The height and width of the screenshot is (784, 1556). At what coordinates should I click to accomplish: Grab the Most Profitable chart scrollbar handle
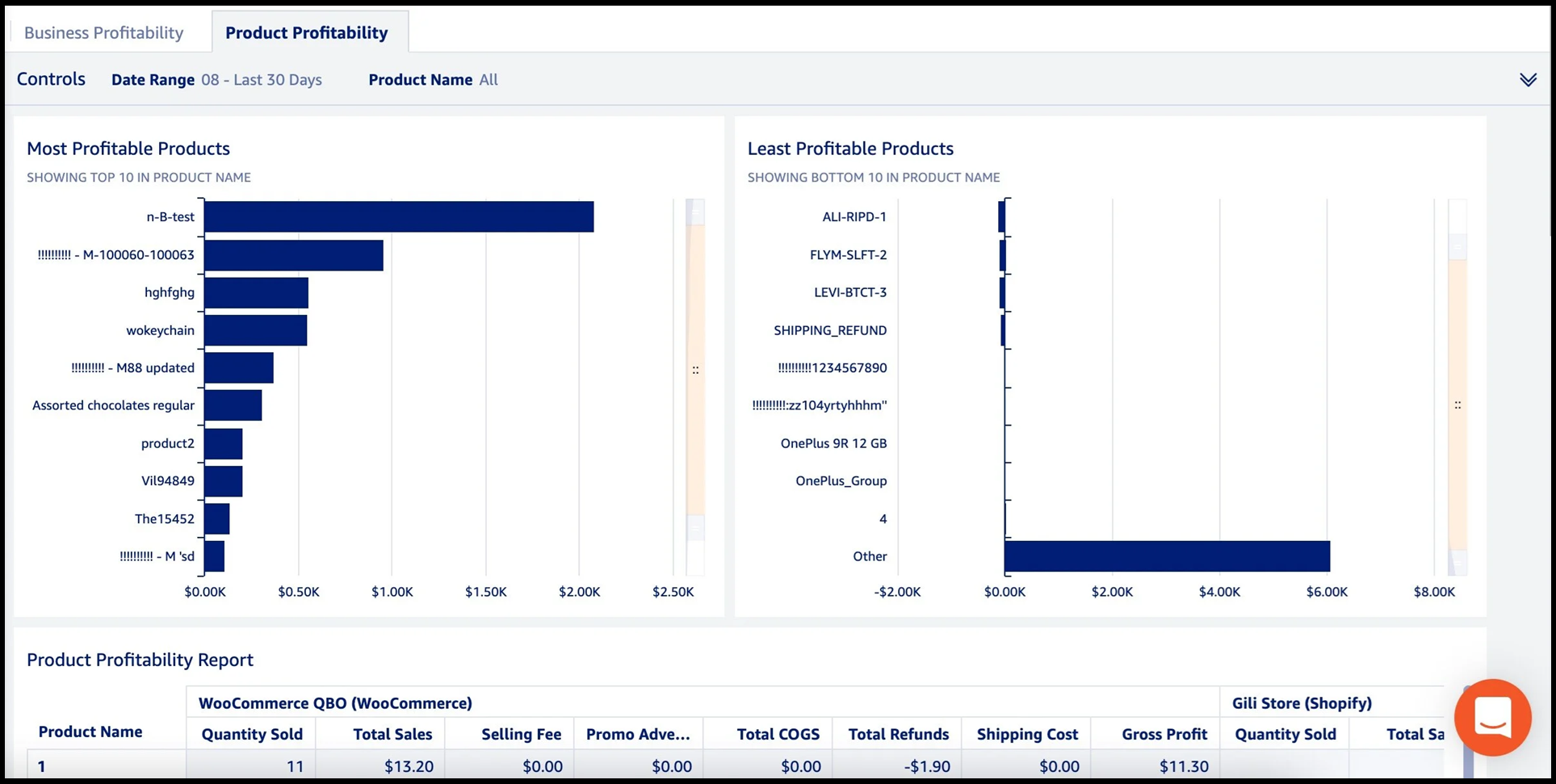pos(695,370)
